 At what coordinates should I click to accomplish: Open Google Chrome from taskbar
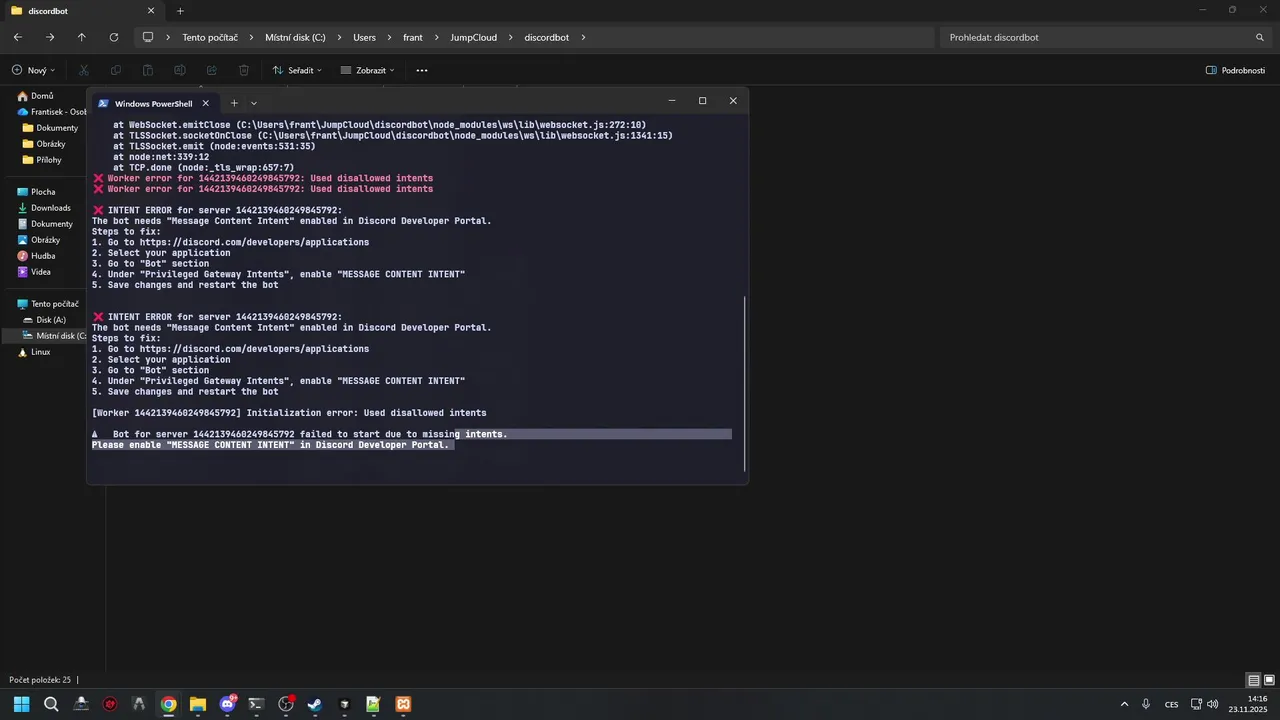pos(168,704)
